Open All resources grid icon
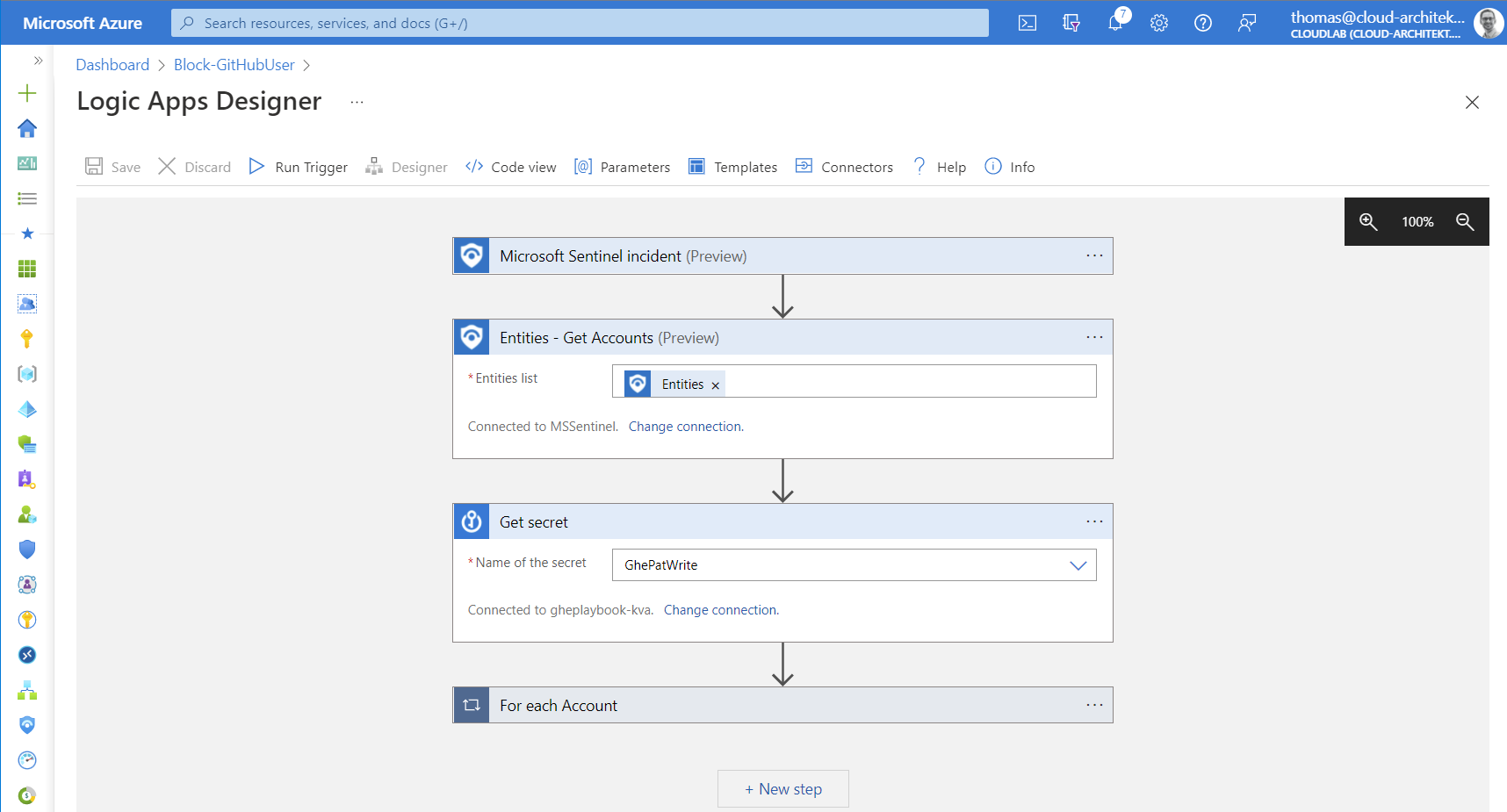Image resolution: width=1507 pixels, height=812 pixels. [27, 269]
